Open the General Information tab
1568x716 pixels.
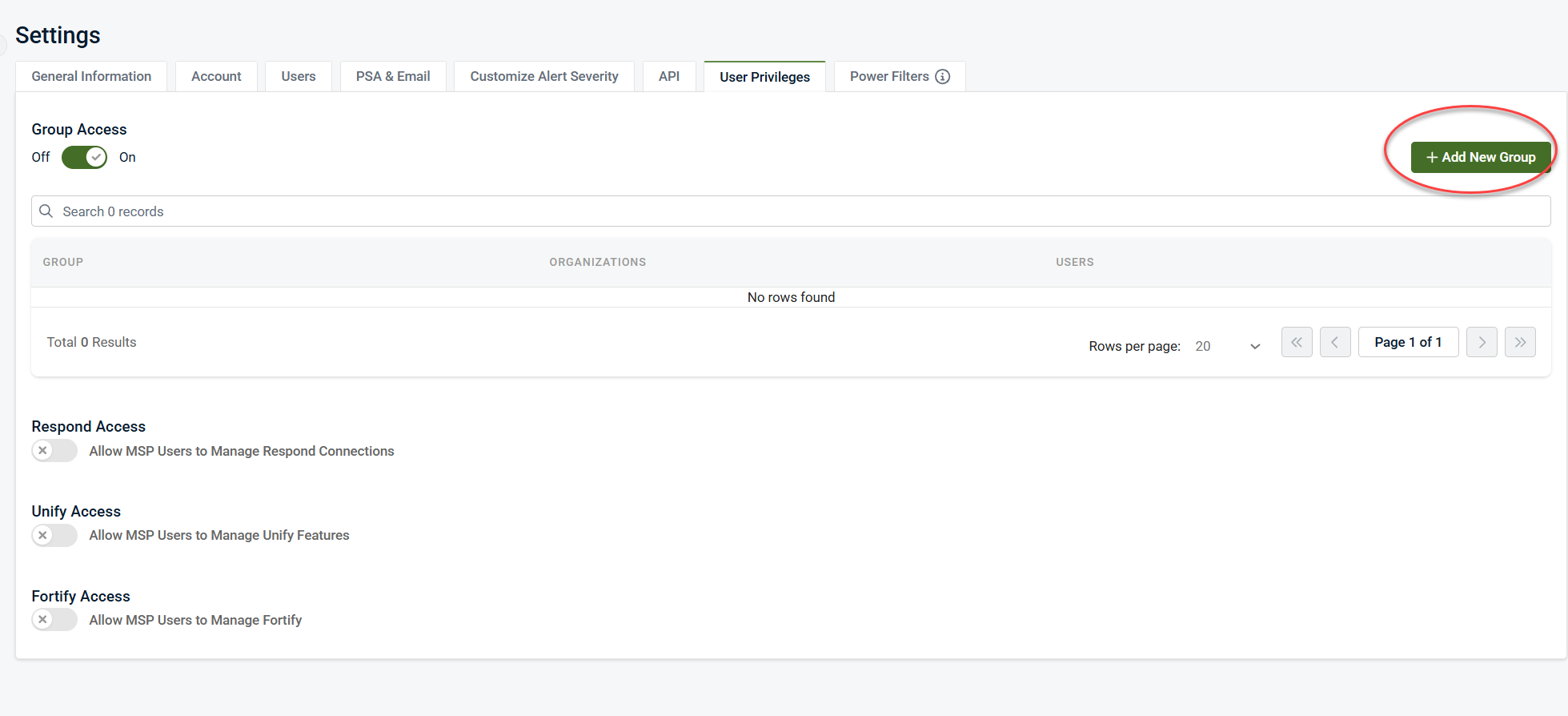(91, 77)
